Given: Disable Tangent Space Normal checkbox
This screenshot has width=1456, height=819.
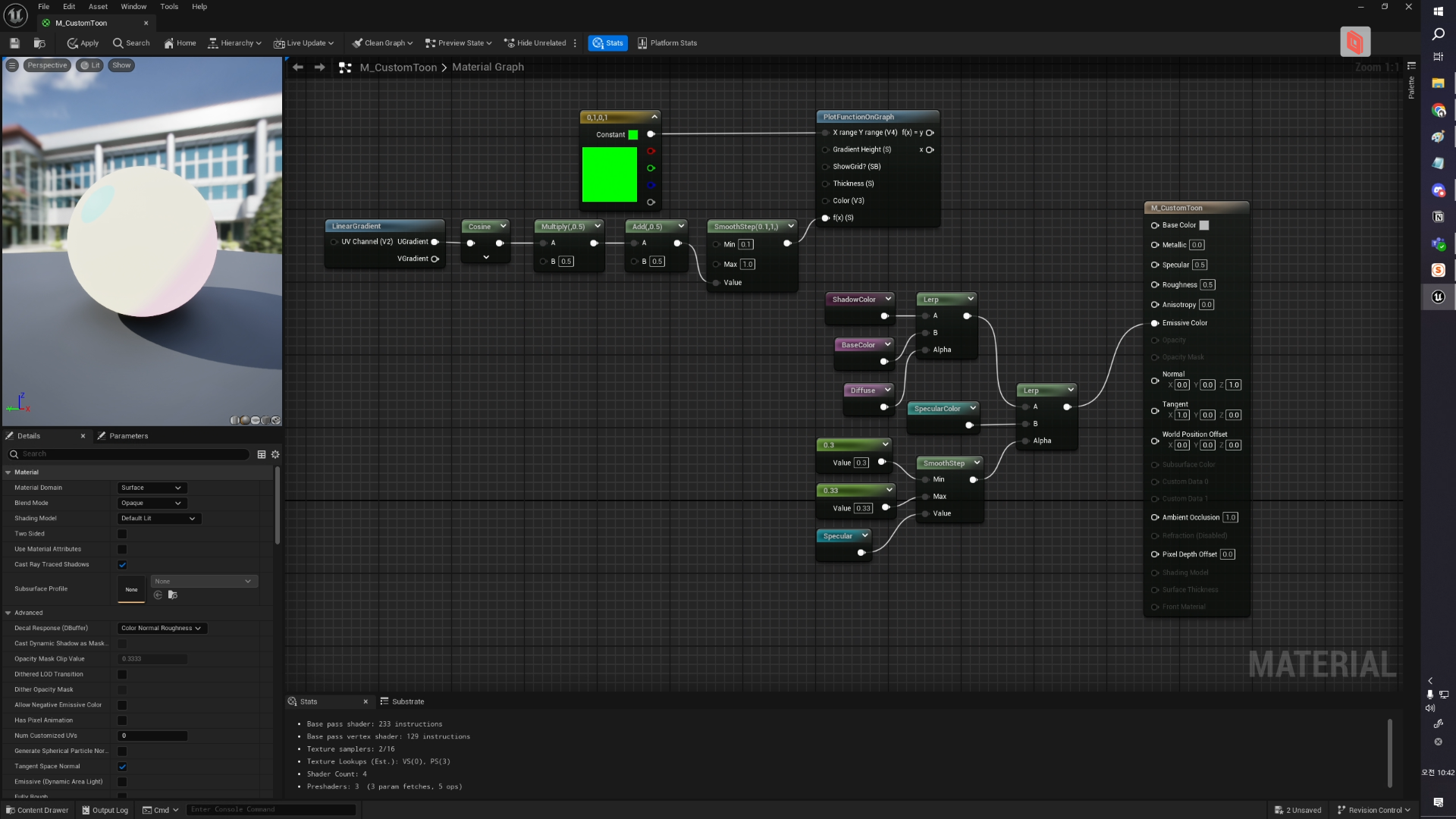Looking at the screenshot, I should [122, 767].
